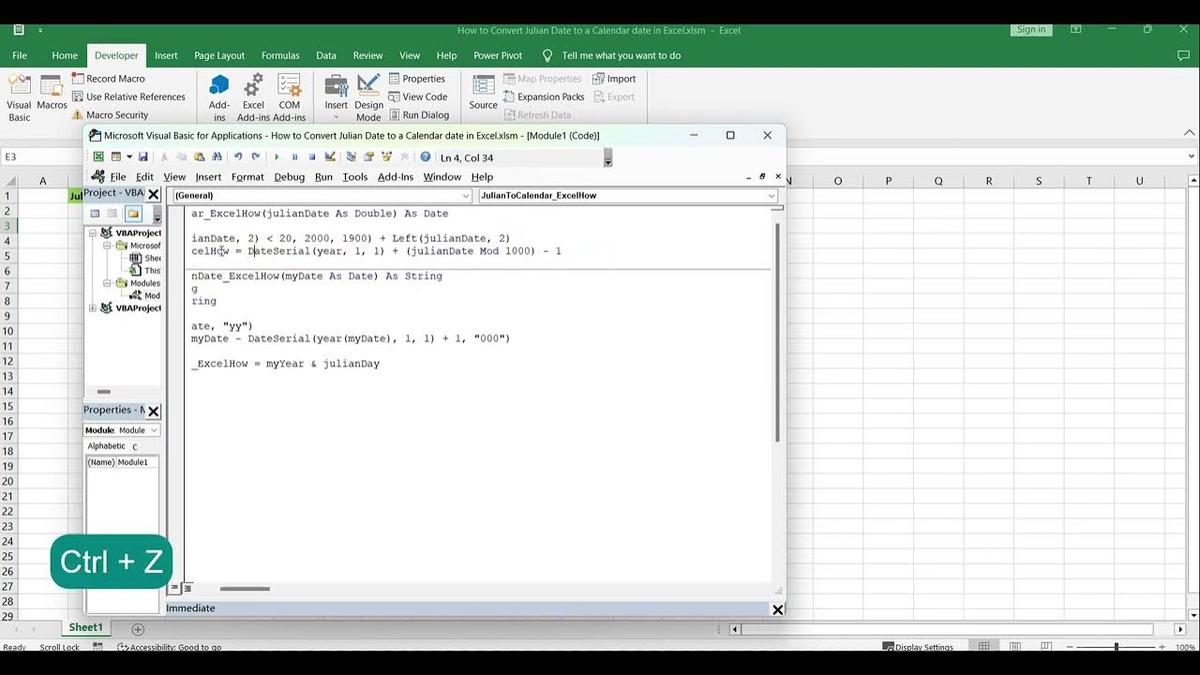Open the Debug menu in the VBA editor
Image resolution: width=1200 pixels, height=675 pixels.
(x=288, y=176)
